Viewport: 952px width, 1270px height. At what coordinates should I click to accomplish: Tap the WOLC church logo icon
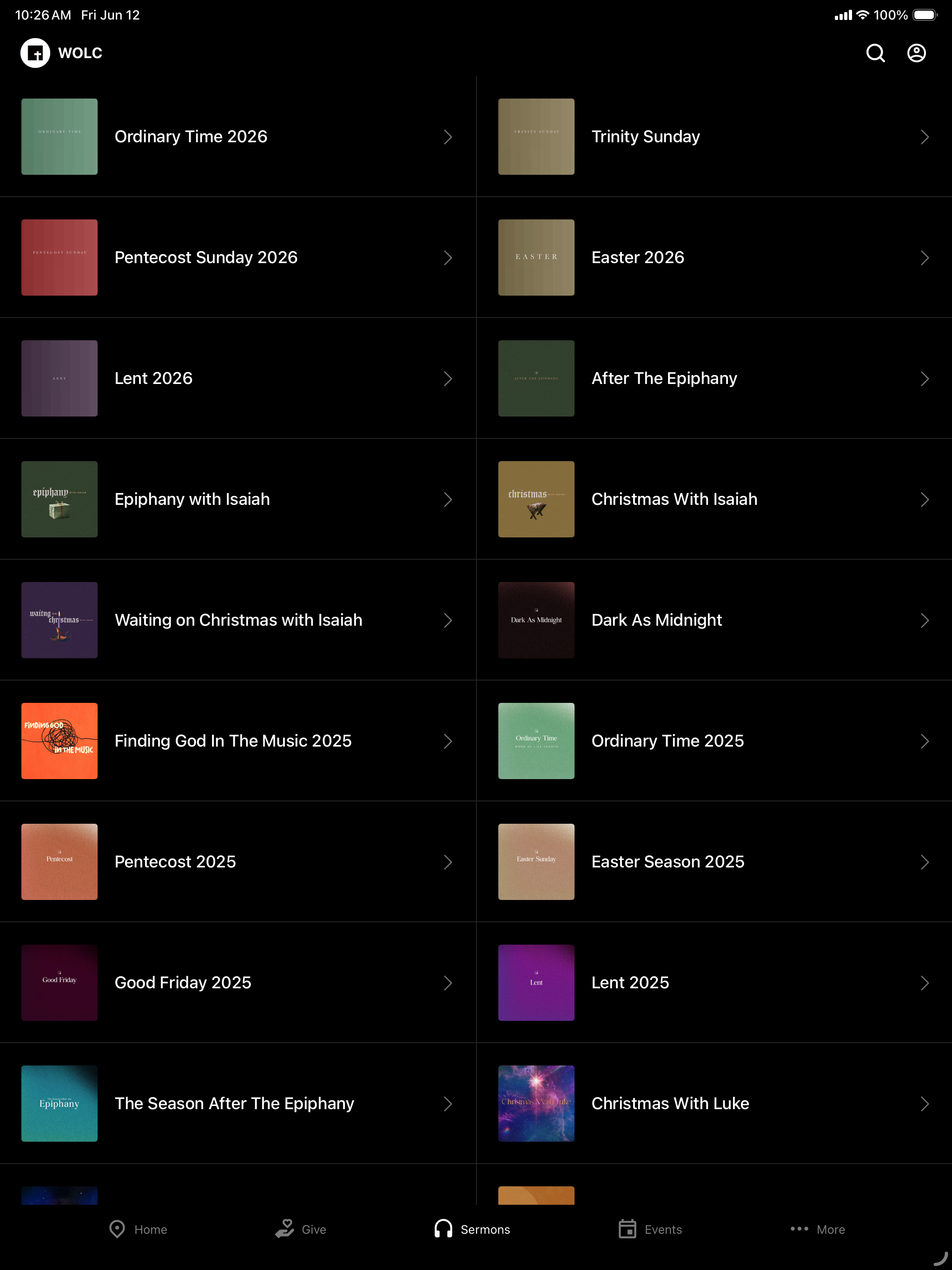[36, 53]
